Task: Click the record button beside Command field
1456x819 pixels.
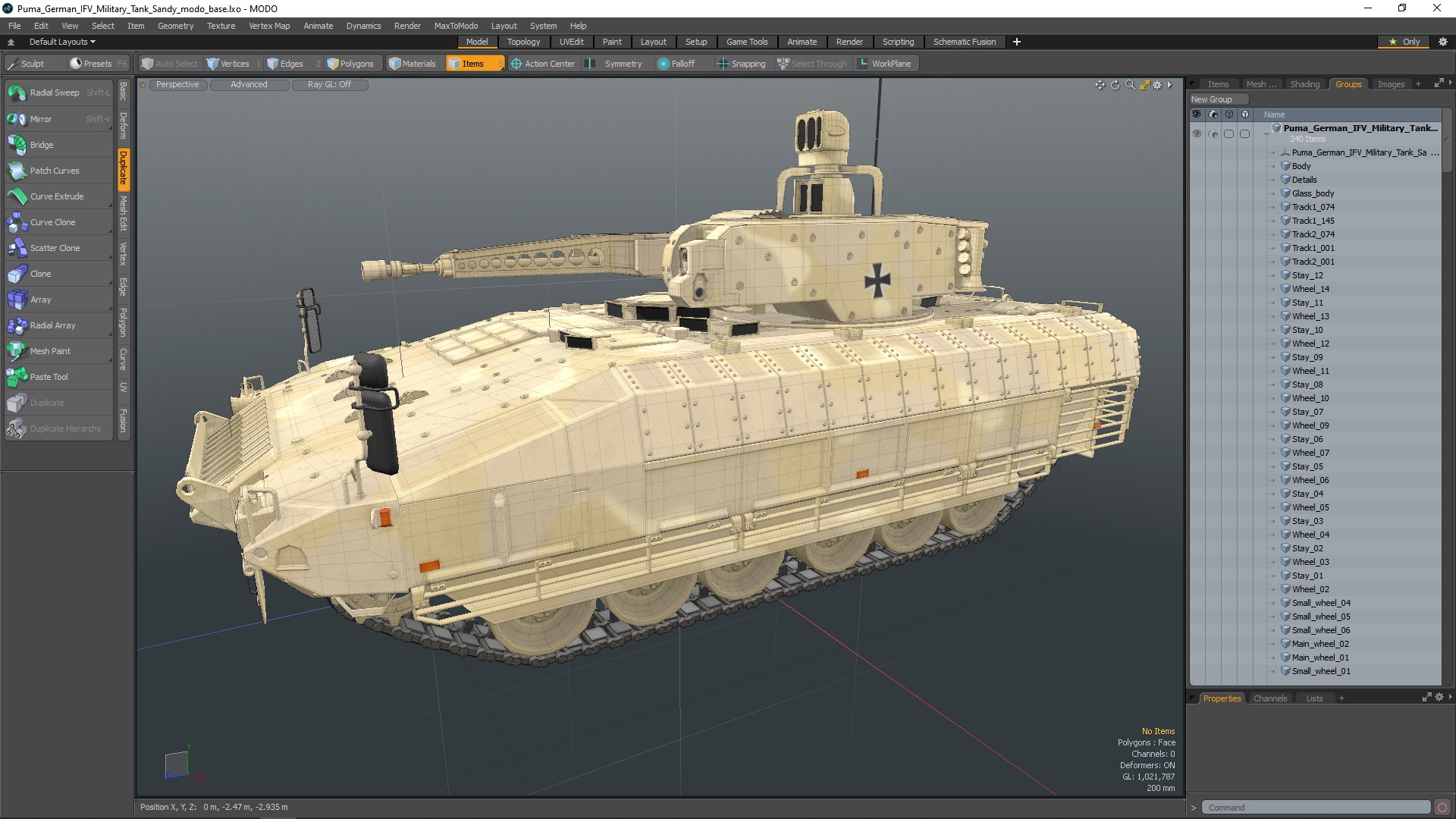Action: [1442, 808]
